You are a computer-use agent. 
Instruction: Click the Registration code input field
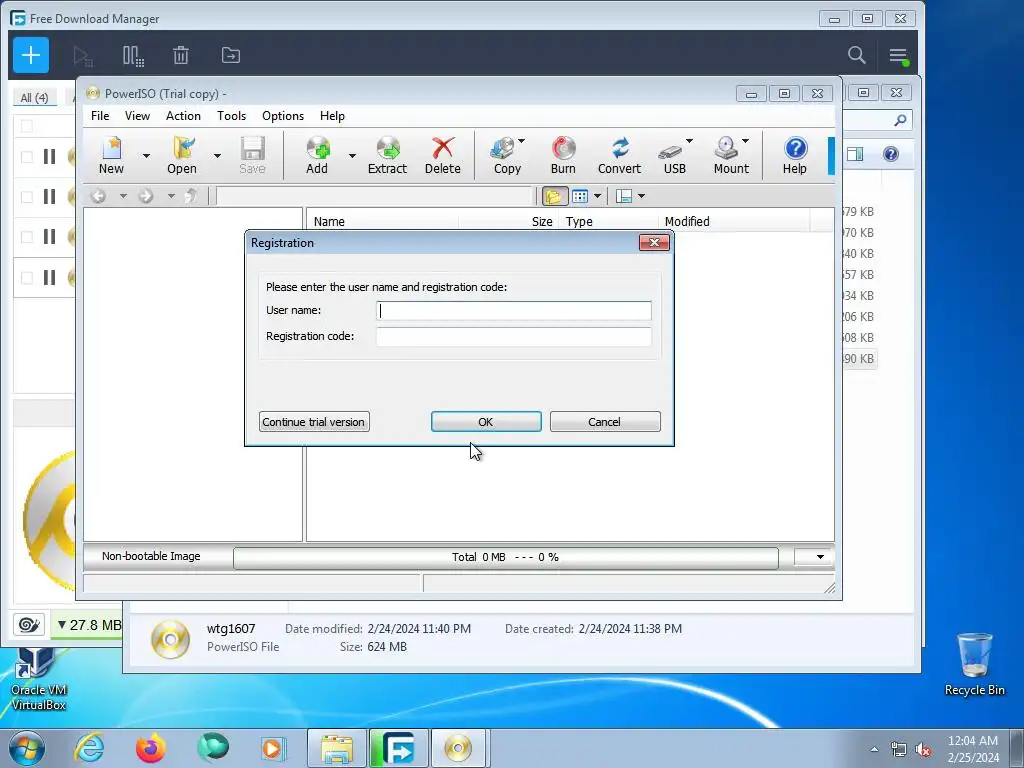click(514, 337)
